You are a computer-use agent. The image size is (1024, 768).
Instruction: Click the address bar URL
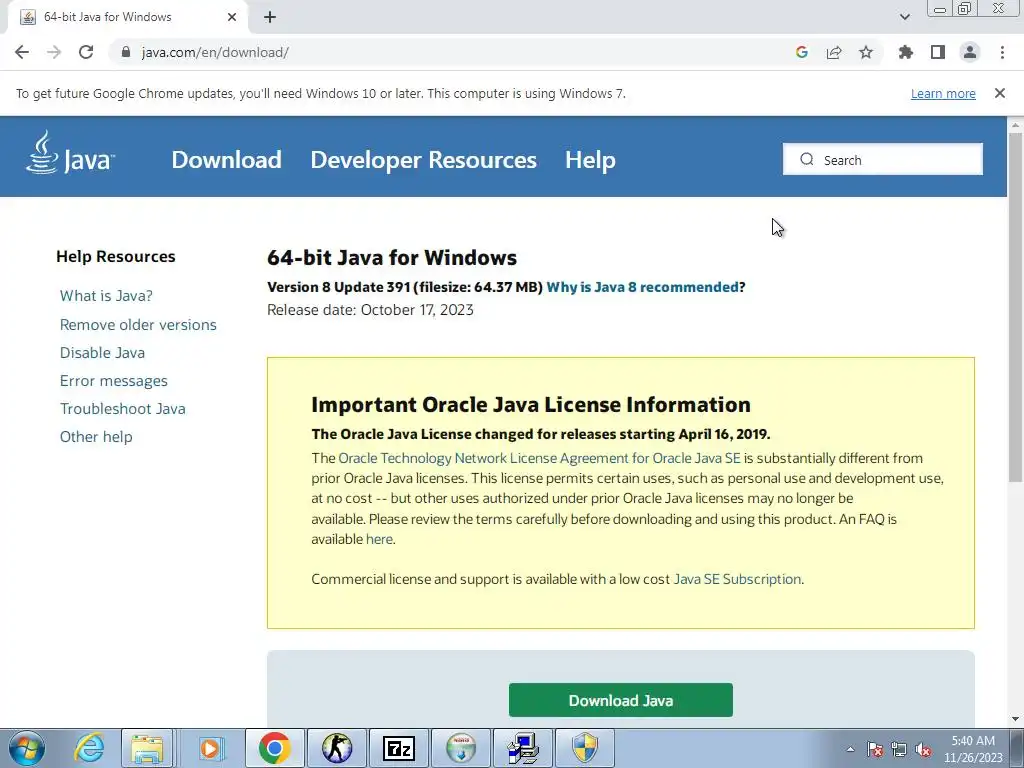(x=215, y=52)
